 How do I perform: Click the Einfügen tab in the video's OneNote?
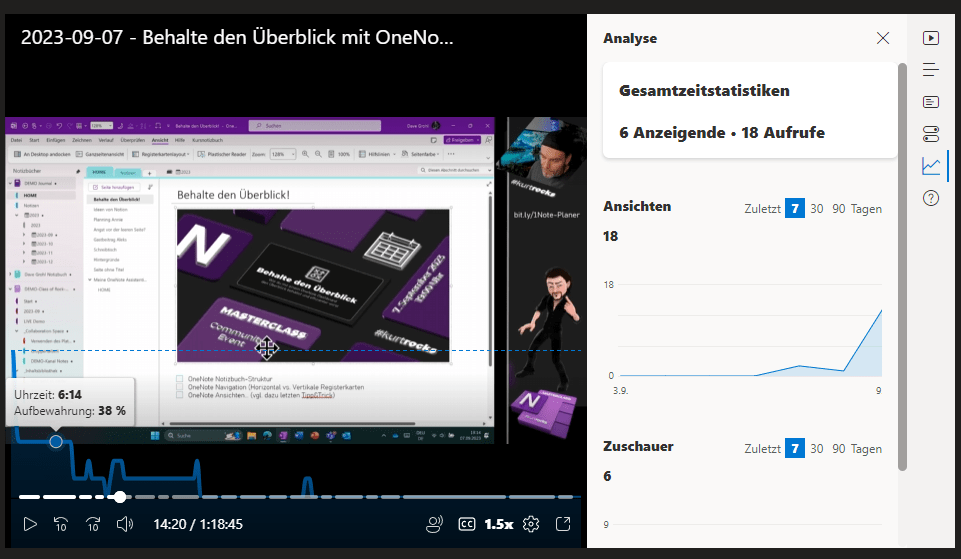pyautogui.click(x=56, y=140)
